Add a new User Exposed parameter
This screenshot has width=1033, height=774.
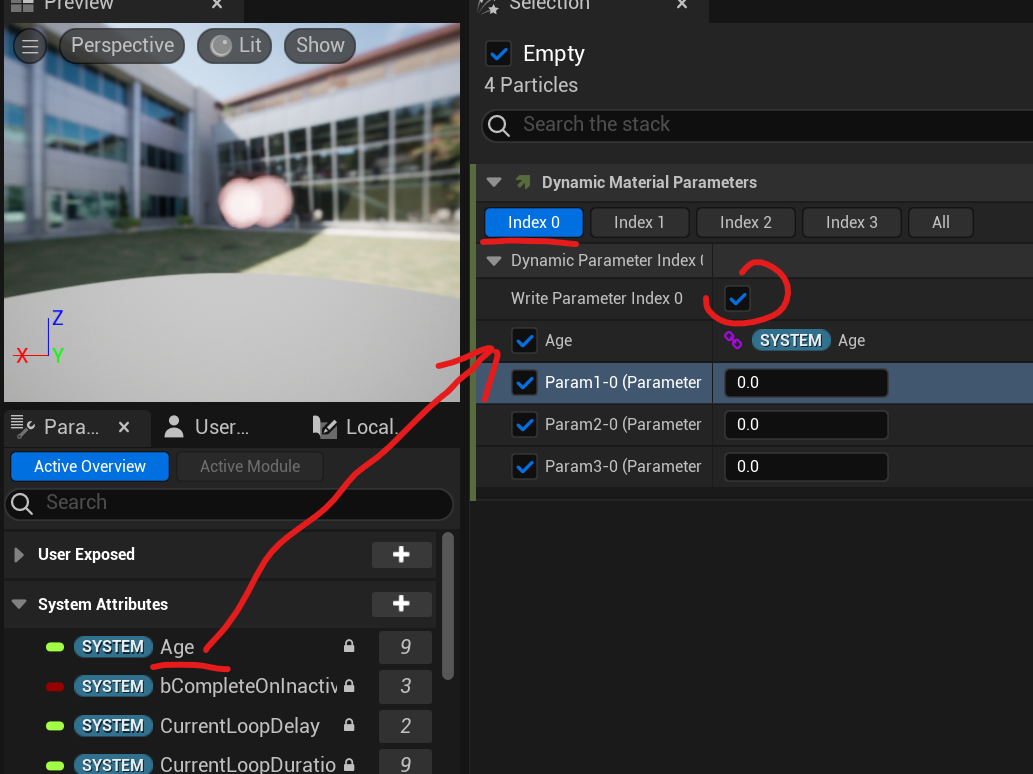tap(401, 555)
